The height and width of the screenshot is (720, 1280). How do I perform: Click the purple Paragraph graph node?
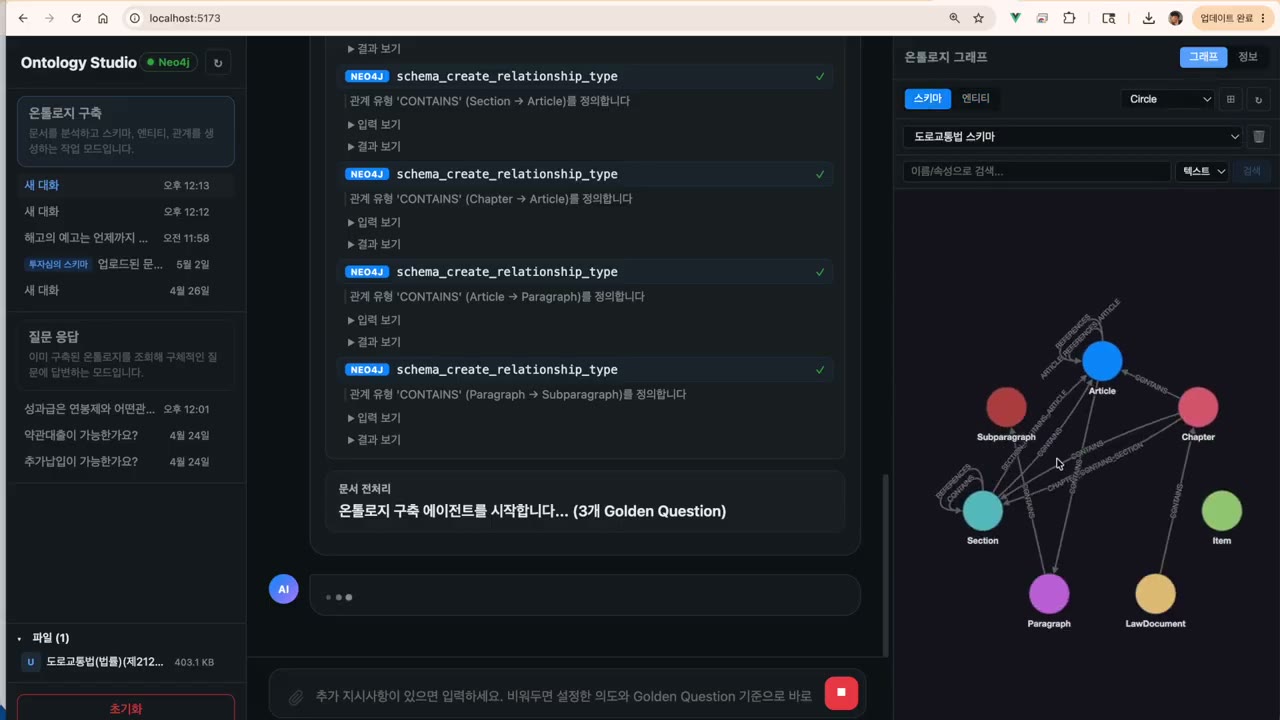(x=1049, y=594)
